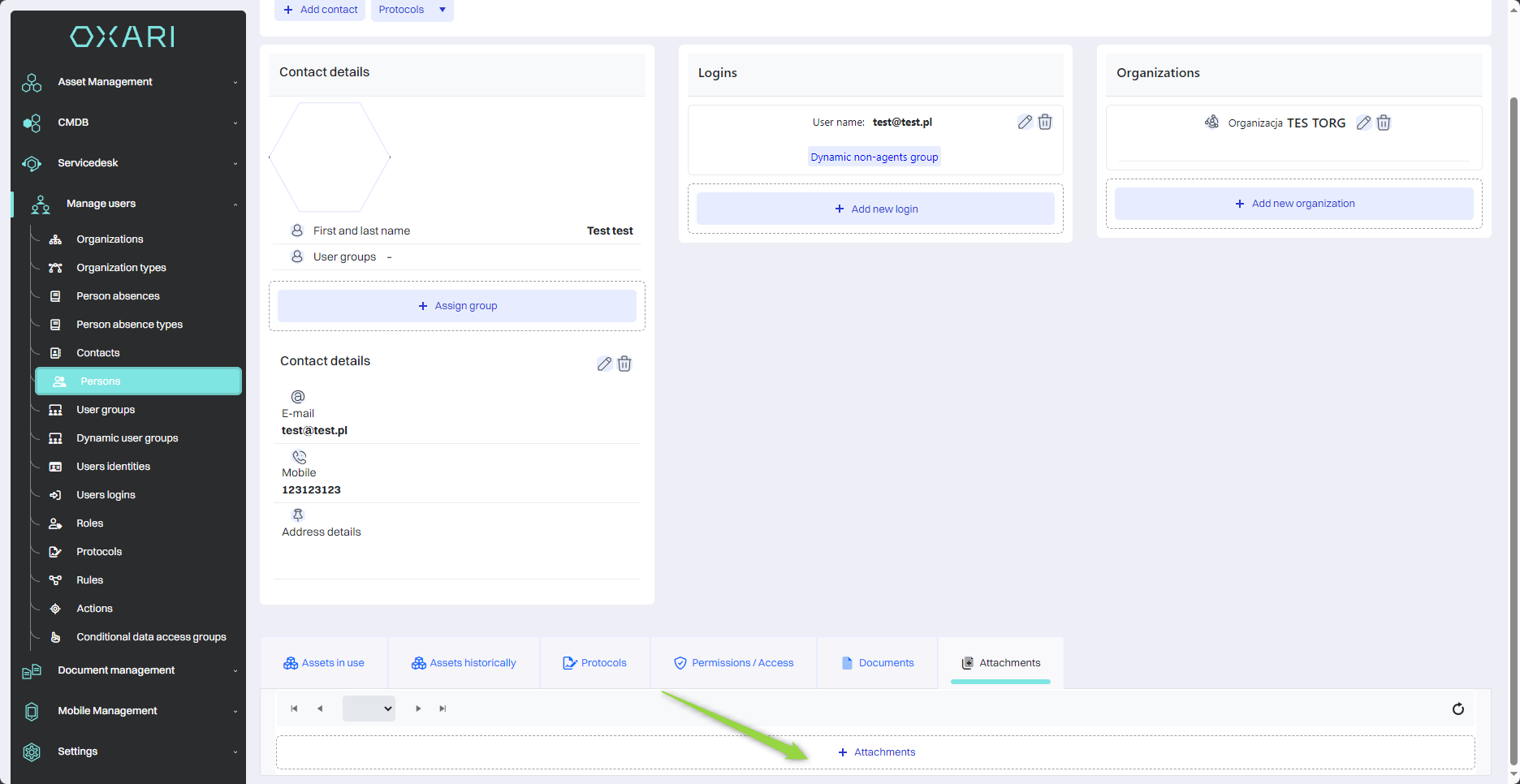Click the Add new login button

pos(875,209)
